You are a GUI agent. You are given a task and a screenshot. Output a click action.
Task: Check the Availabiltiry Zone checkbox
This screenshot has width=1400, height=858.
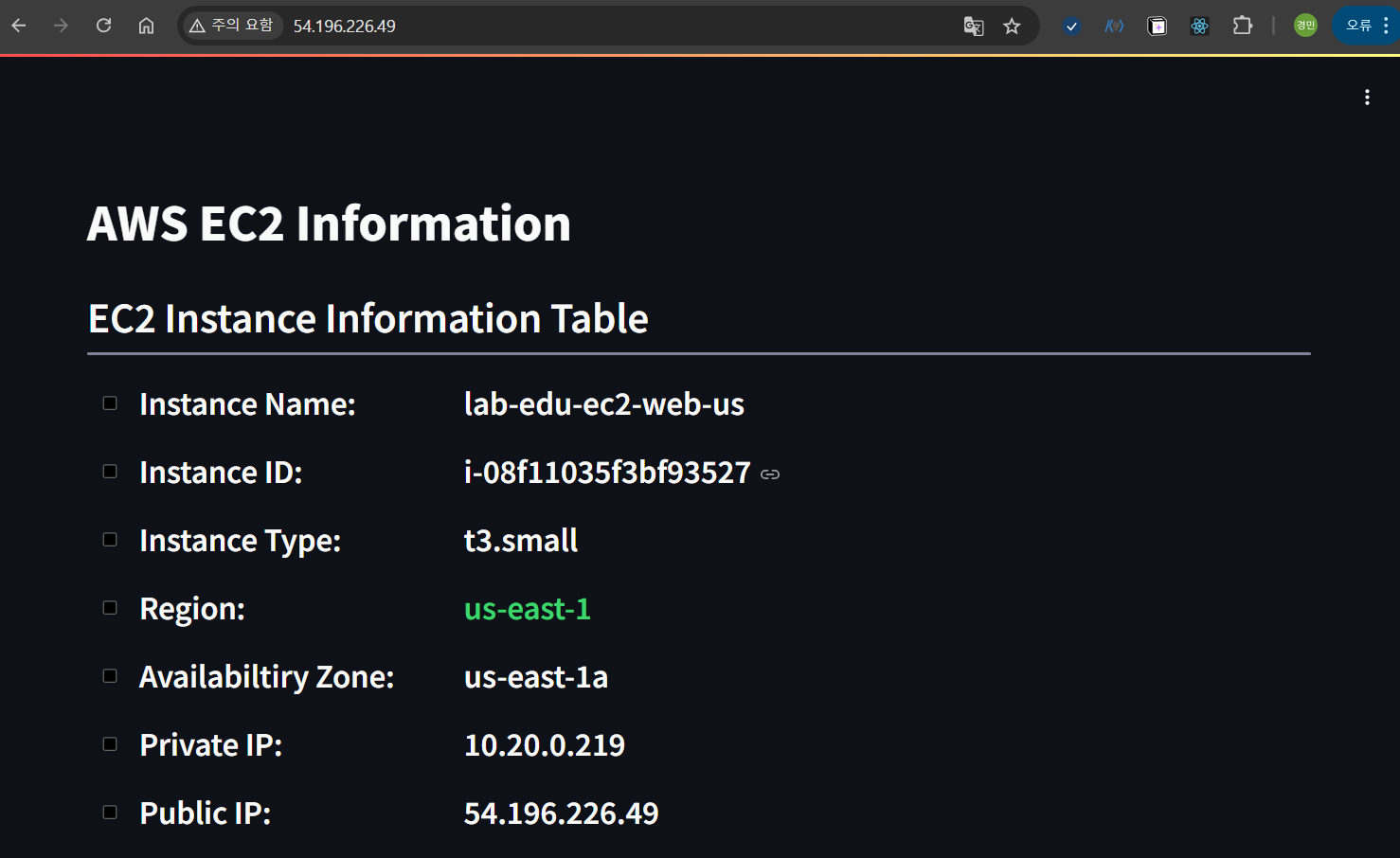[110, 676]
